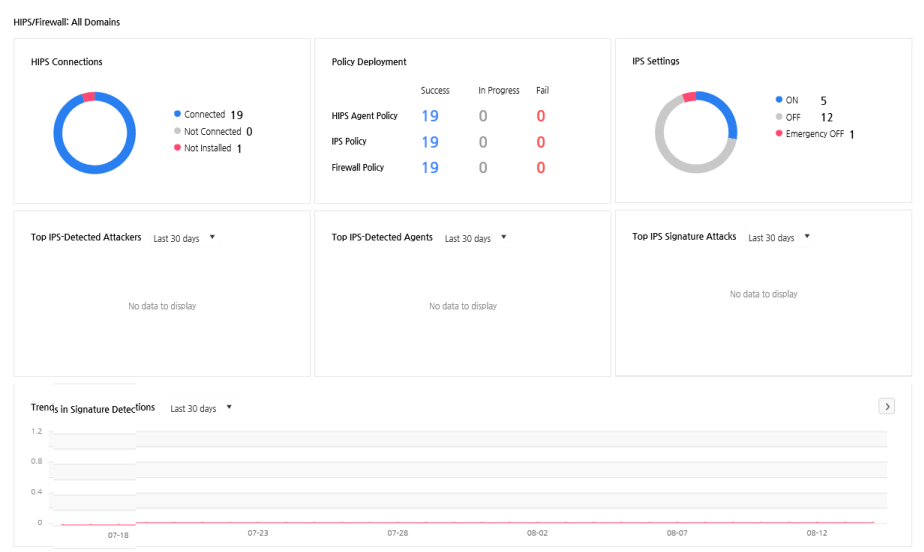Click the next arrow in Trends panel
Image resolution: width=924 pixels, height=552 pixels.
[886, 406]
